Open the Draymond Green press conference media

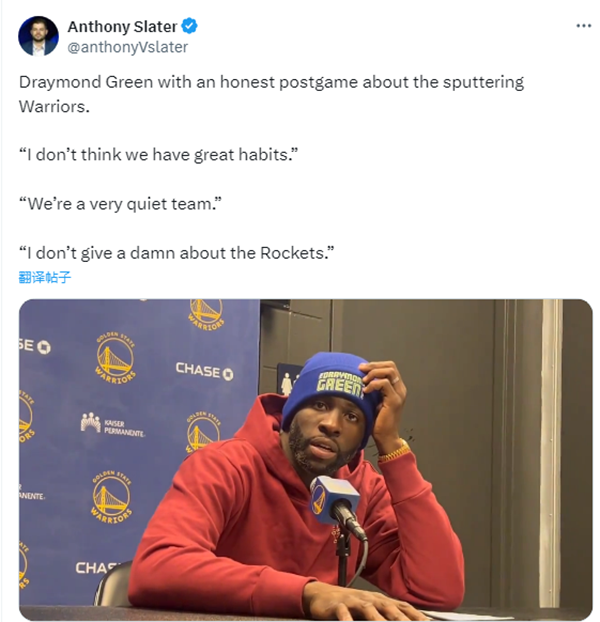point(306,459)
